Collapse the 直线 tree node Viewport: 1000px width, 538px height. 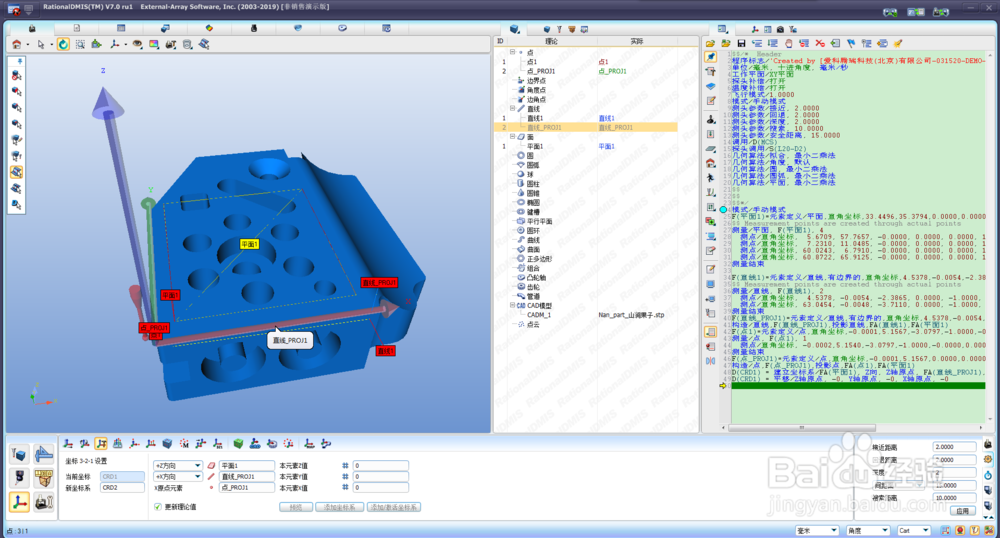click(512, 109)
